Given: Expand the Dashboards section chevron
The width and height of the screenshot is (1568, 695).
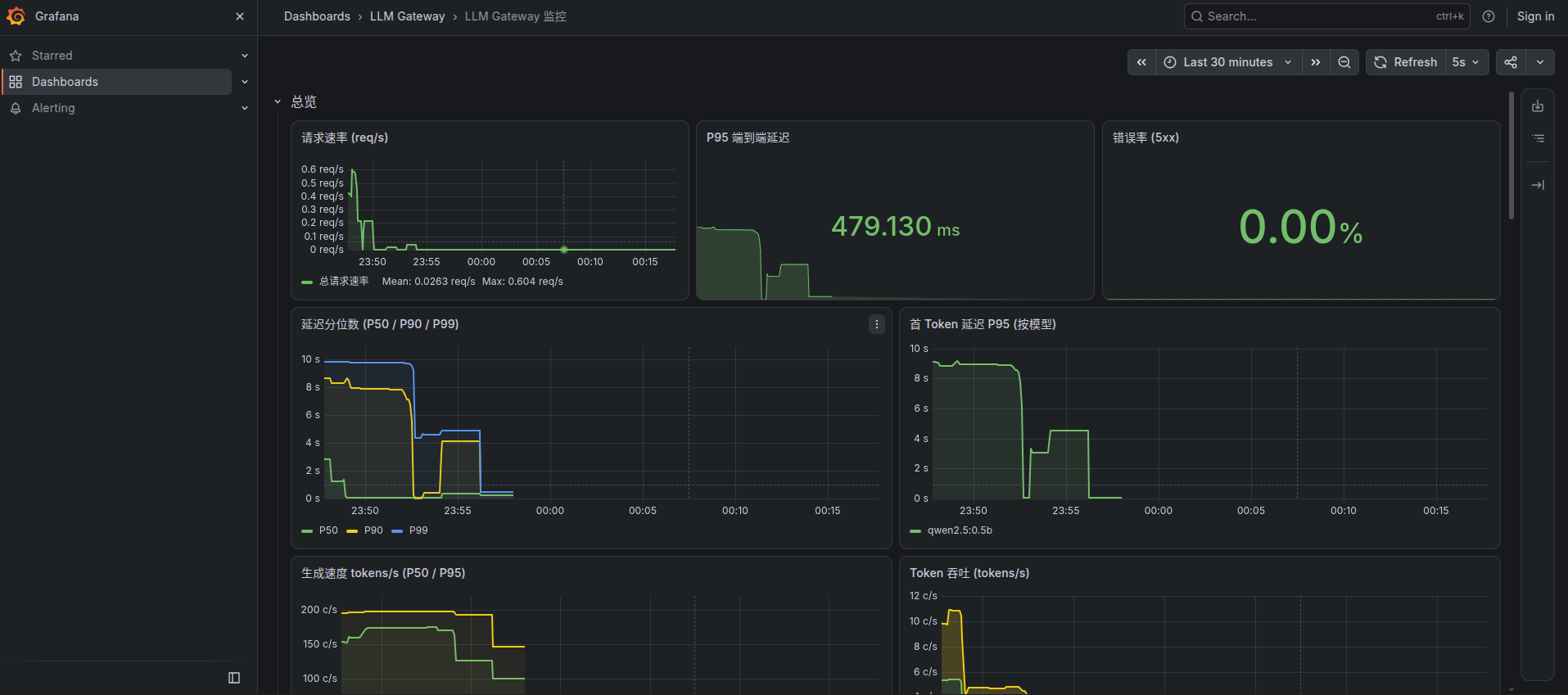Looking at the screenshot, I should (x=245, y=82).
